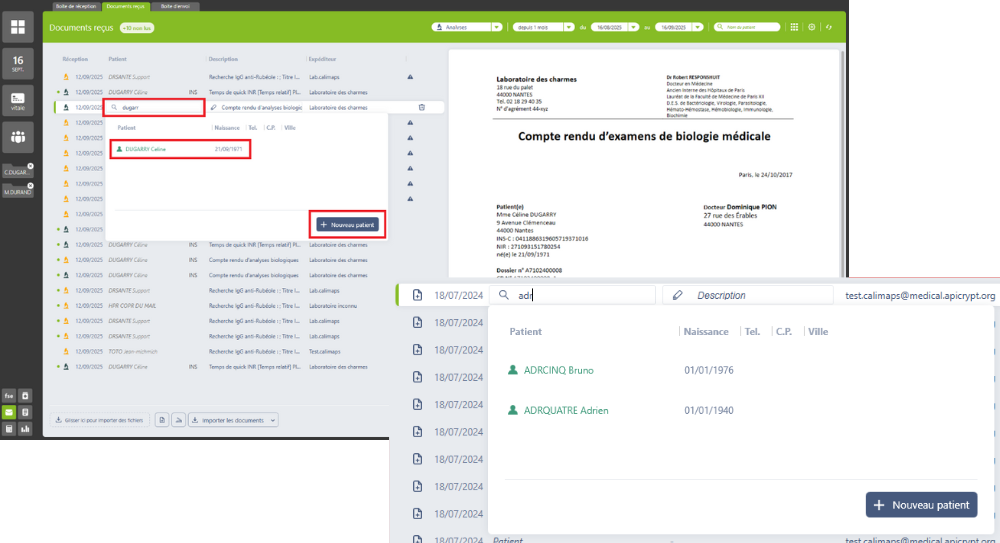Click the fse sidebar button

coord(9,395)
